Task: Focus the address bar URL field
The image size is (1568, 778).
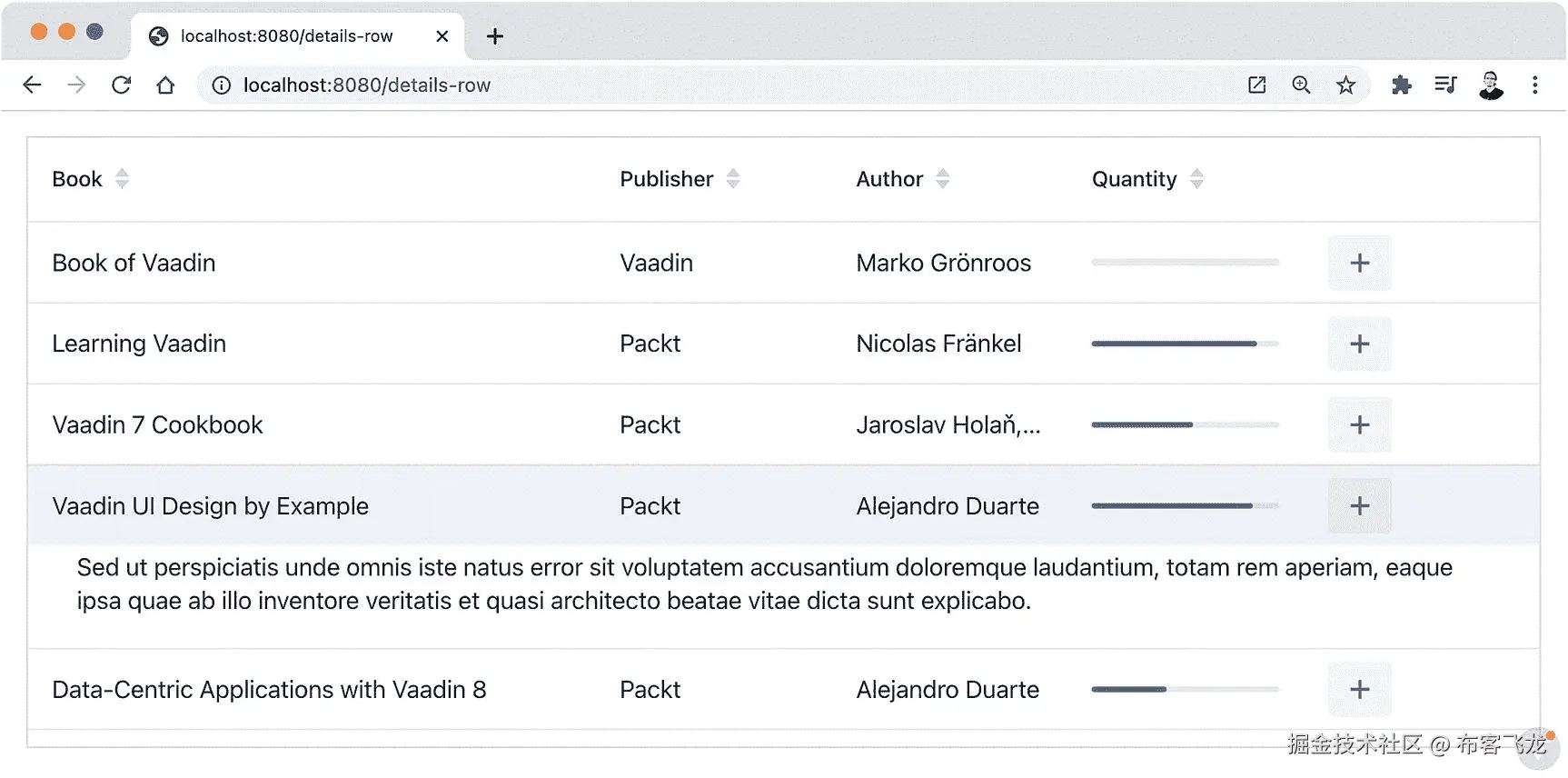Action: click(636, 85)
